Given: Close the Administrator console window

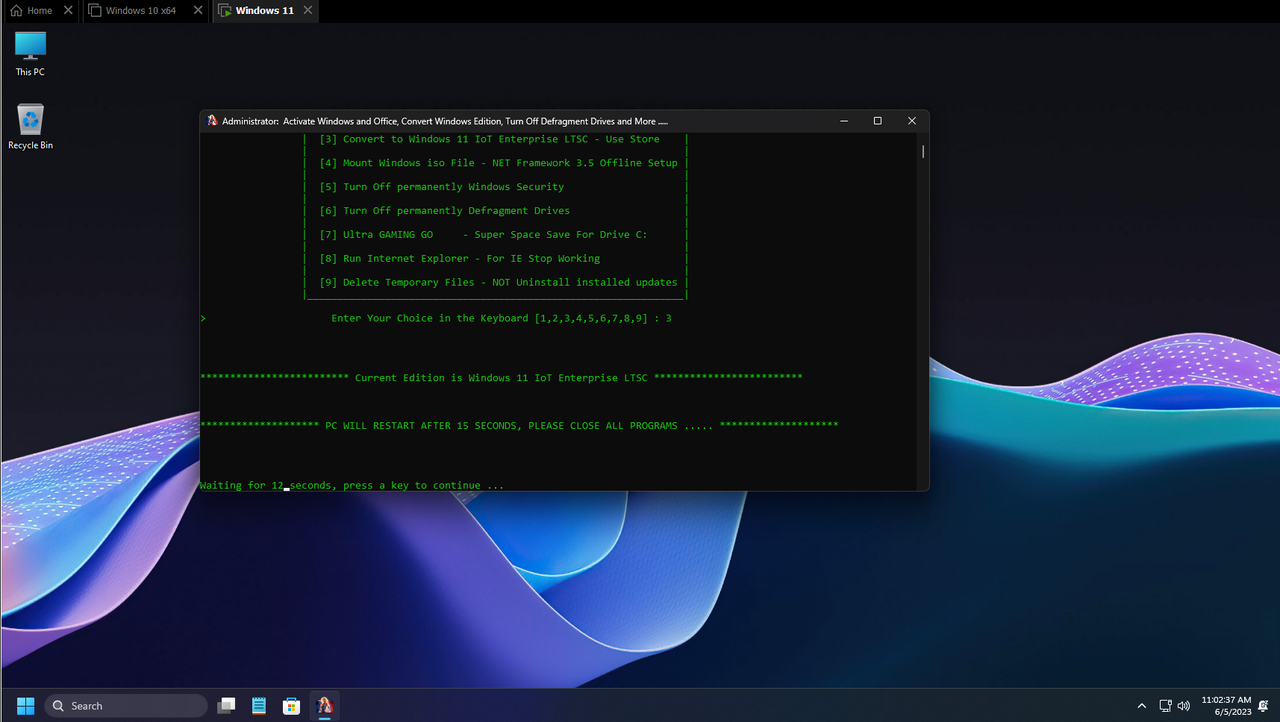Looking at the screenshot, I should click(912, 121).
